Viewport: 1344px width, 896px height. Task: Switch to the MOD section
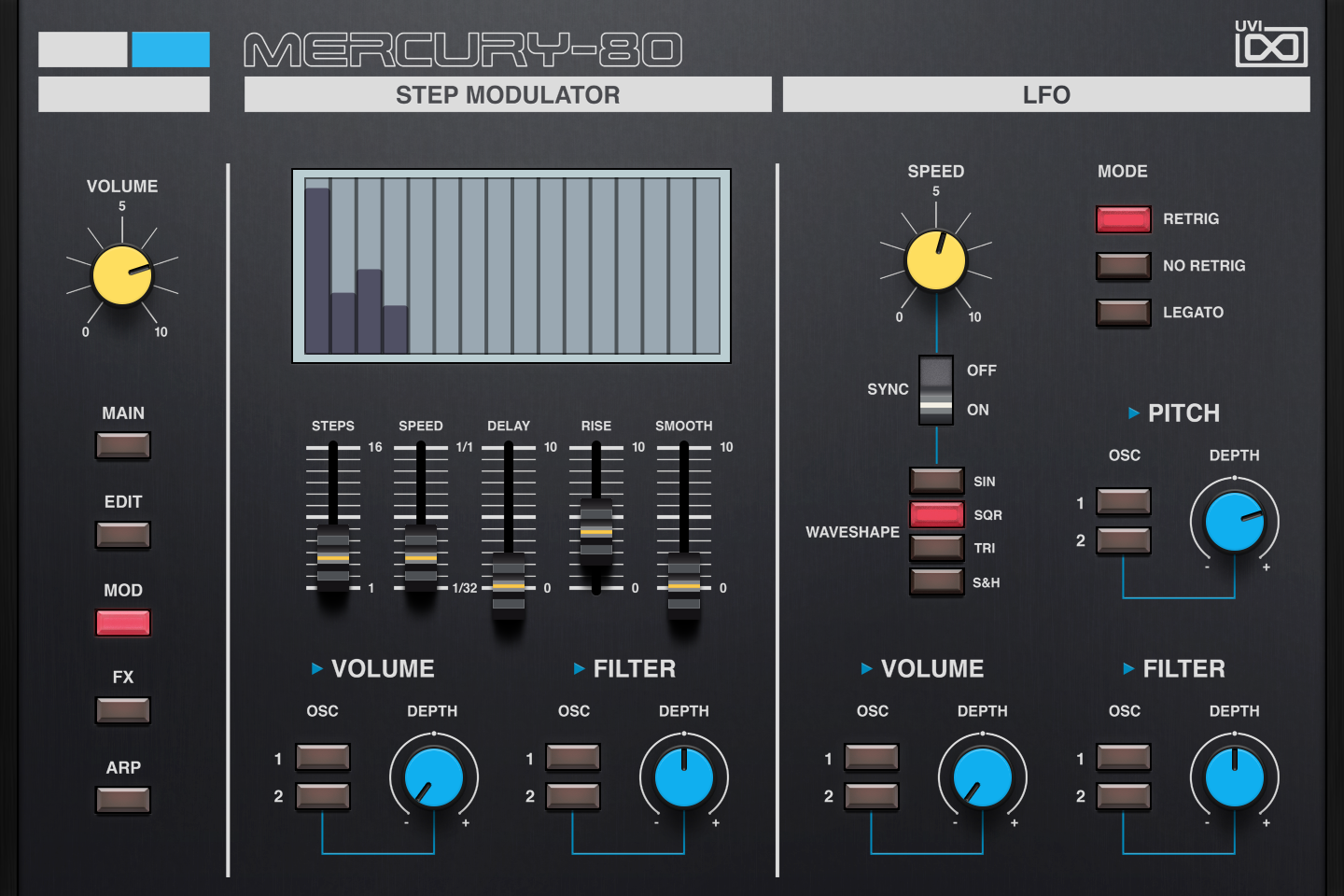click(x=122, y=623)
